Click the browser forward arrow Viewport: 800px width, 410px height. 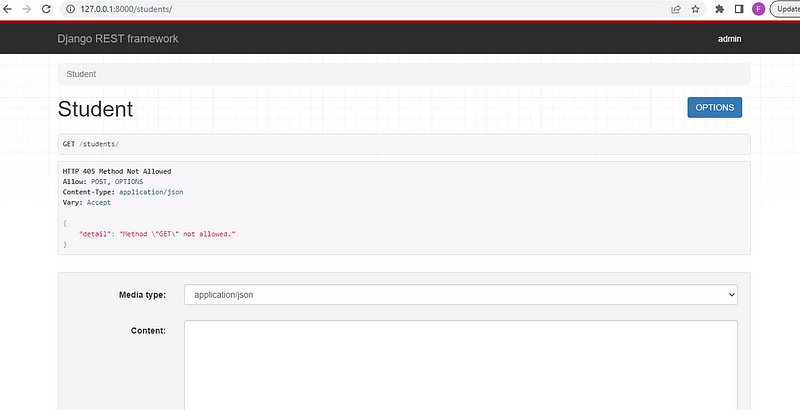point(27,9)
